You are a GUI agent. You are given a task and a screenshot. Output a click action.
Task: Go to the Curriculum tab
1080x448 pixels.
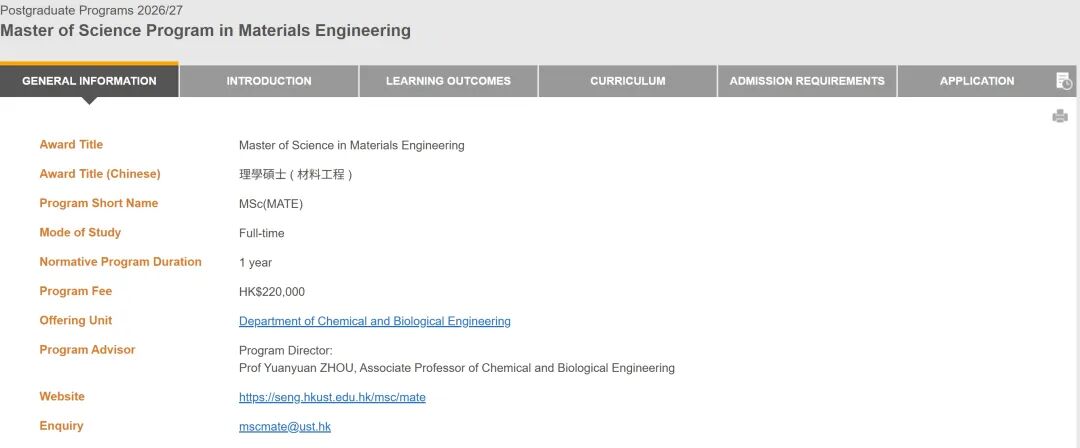pos(627,81)
